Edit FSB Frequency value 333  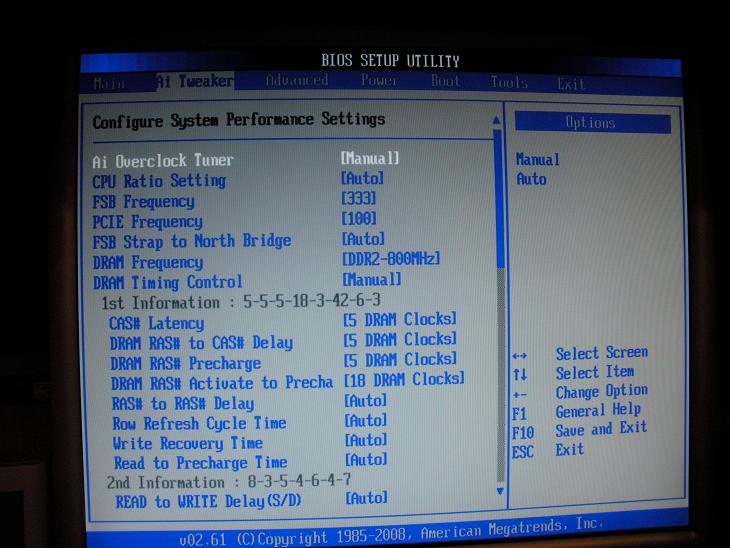point(358,198)
